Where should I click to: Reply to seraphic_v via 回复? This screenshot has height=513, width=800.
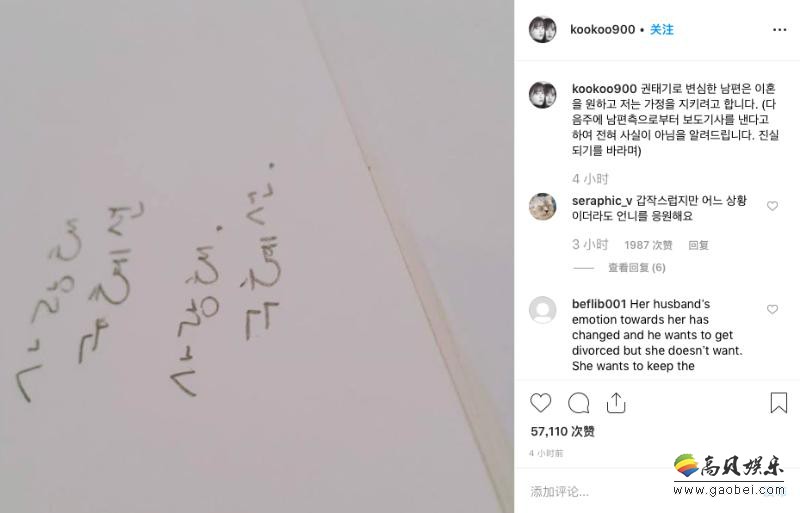(698, 246)
